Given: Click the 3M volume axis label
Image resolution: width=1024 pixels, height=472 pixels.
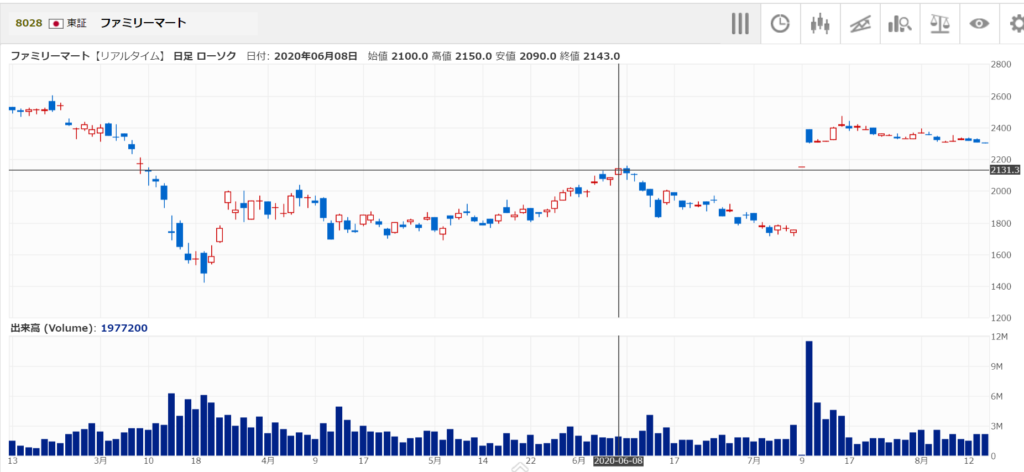Looking at the screenshot, I should pyautogui.click(x=997, y=426).
